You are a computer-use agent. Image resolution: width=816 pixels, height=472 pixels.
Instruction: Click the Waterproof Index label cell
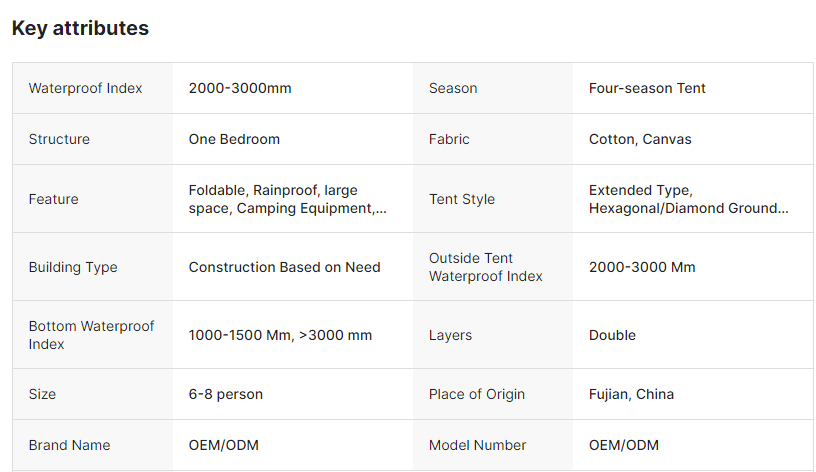(x=85, y=88)
